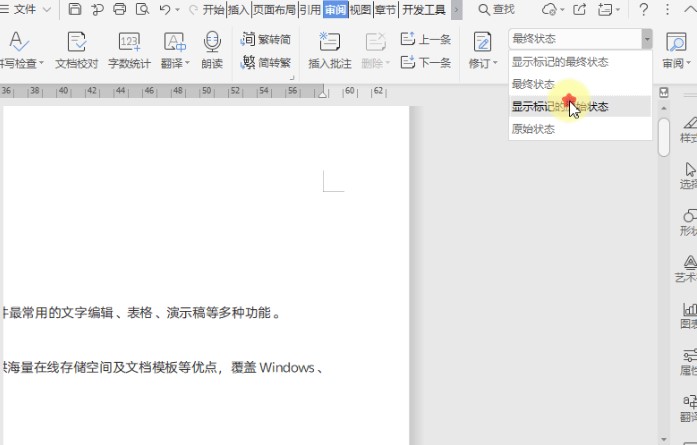Switch to the 页面布局 tab
Image resolution: width=697 pixels, height=445 pixels.
point(274,9)
